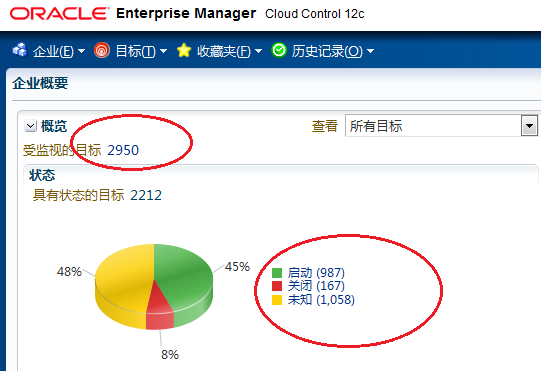Open the 所有目标 view dropdown arrow
Image resolution: width=541 pixels, height=371 pixels.
(529, 126)
